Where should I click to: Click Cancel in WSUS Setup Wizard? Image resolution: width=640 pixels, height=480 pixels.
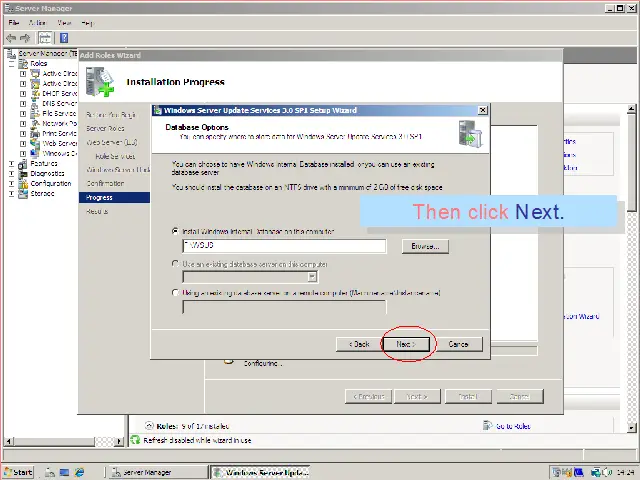[458, 344]
